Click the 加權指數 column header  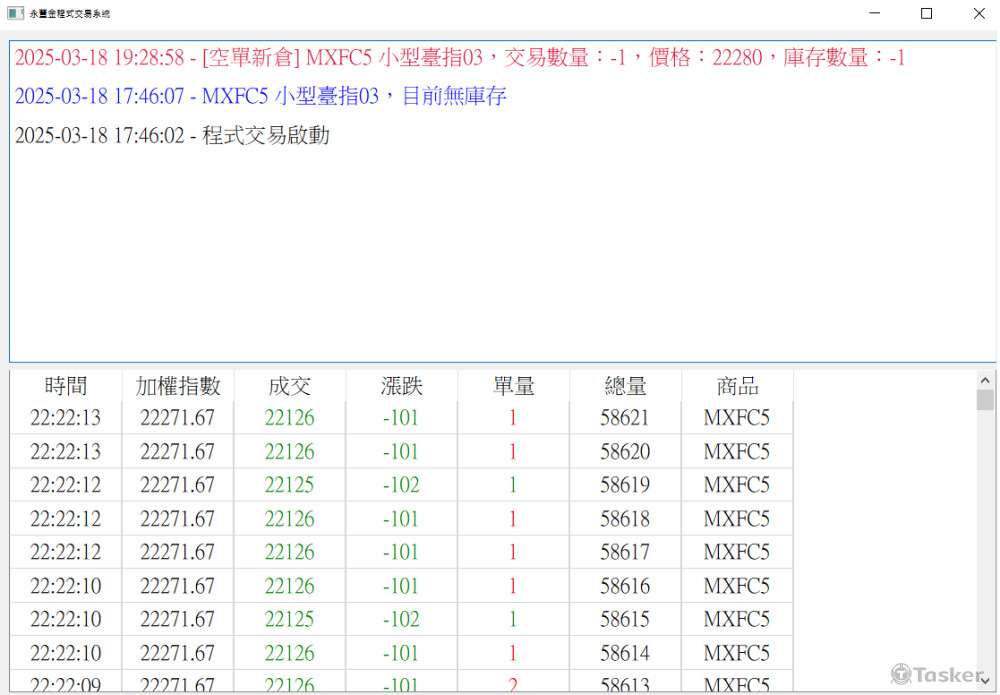(x=178, y=386)
